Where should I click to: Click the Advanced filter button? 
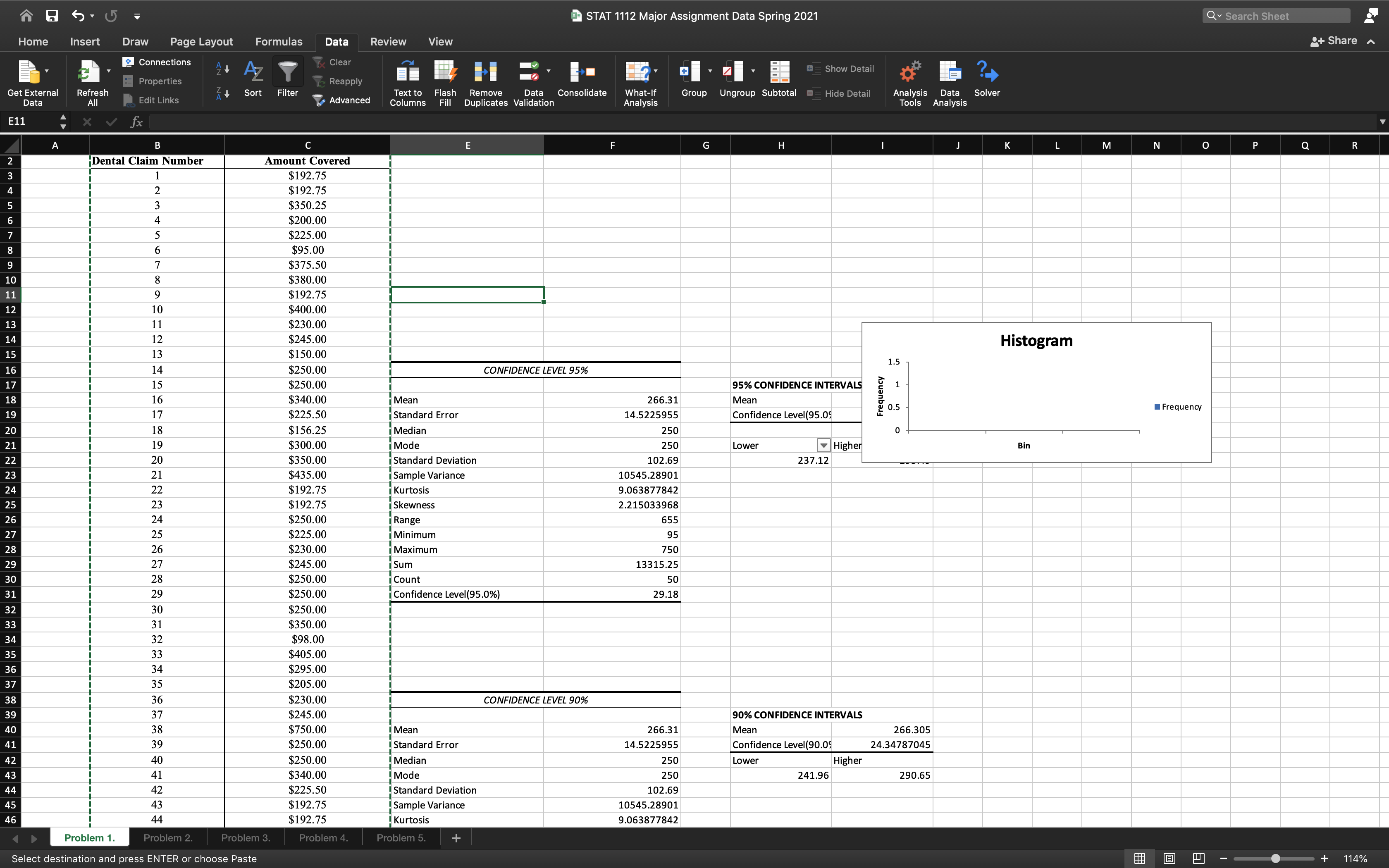point(341,100)
